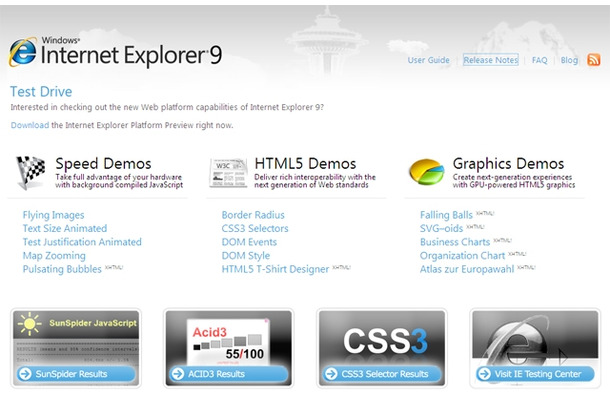Open the Falling Balls demo
The height and width of the screenshot is (400, 610).
click(x=446, y=215)
